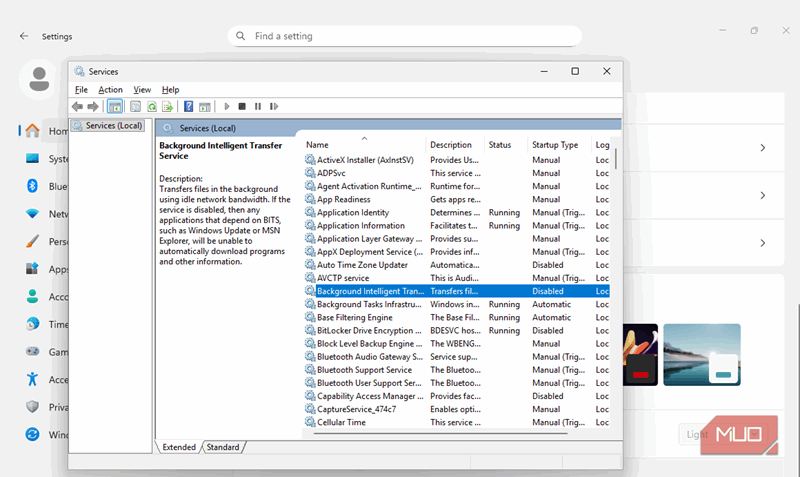Screen dimensions: 800x477
Task: Open the Action menu
Action: click(x=110, y=90)
